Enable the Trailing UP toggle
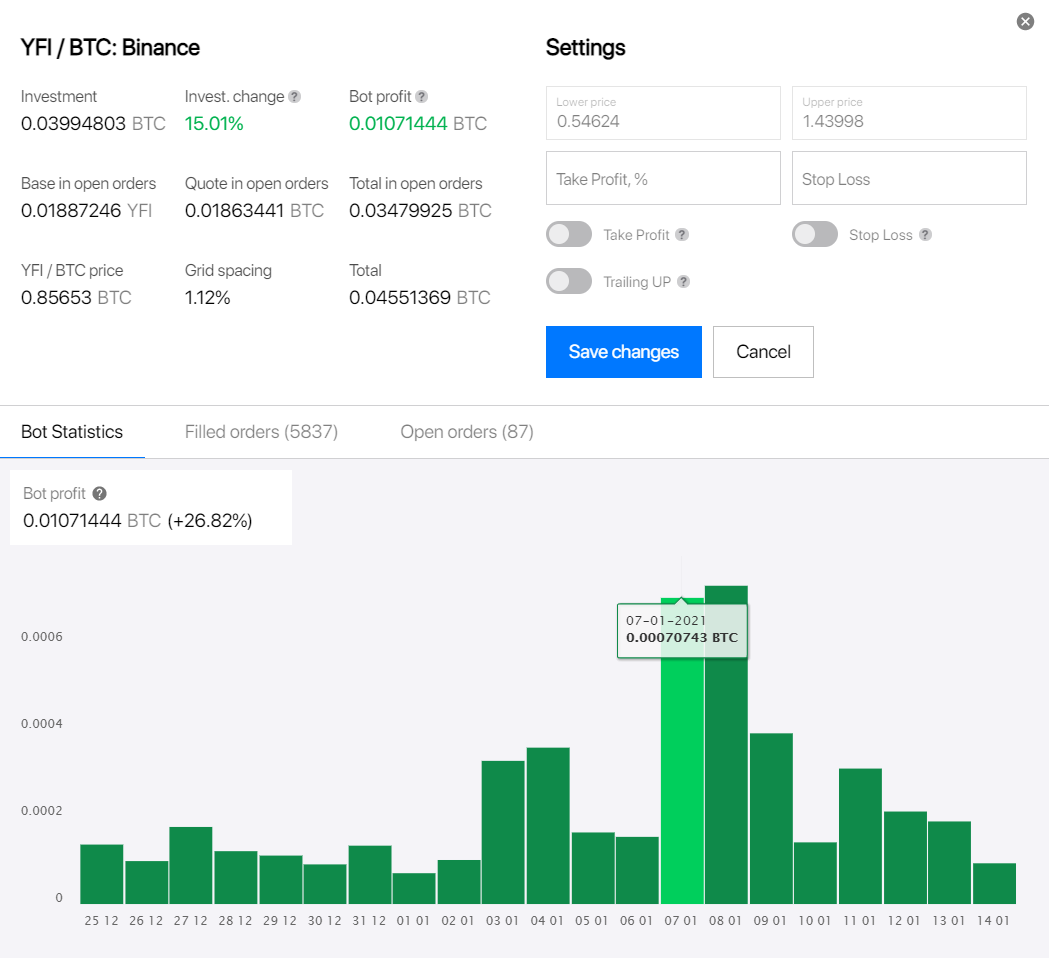 click(x=569, y=281)
